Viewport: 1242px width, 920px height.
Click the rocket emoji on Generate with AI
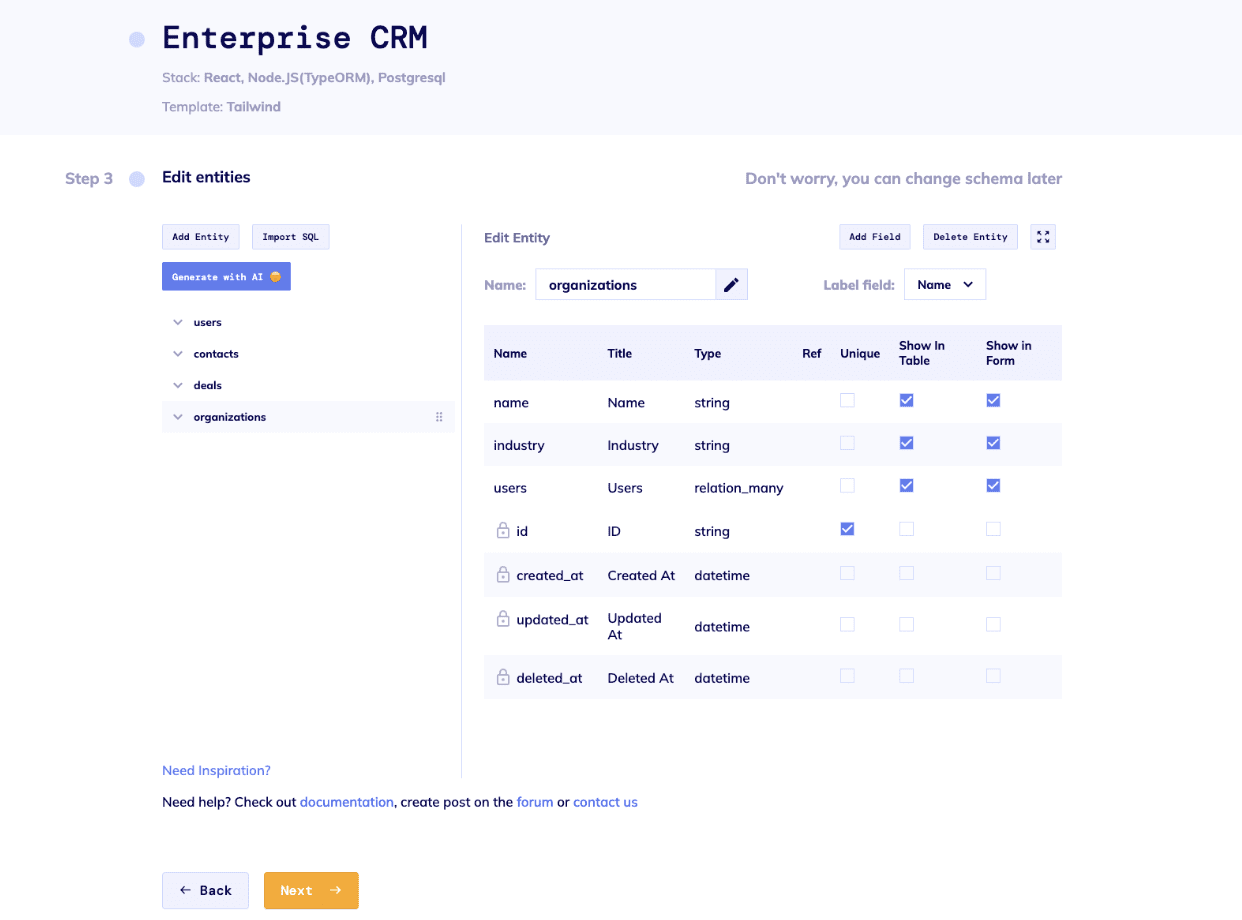click(274, 276)
